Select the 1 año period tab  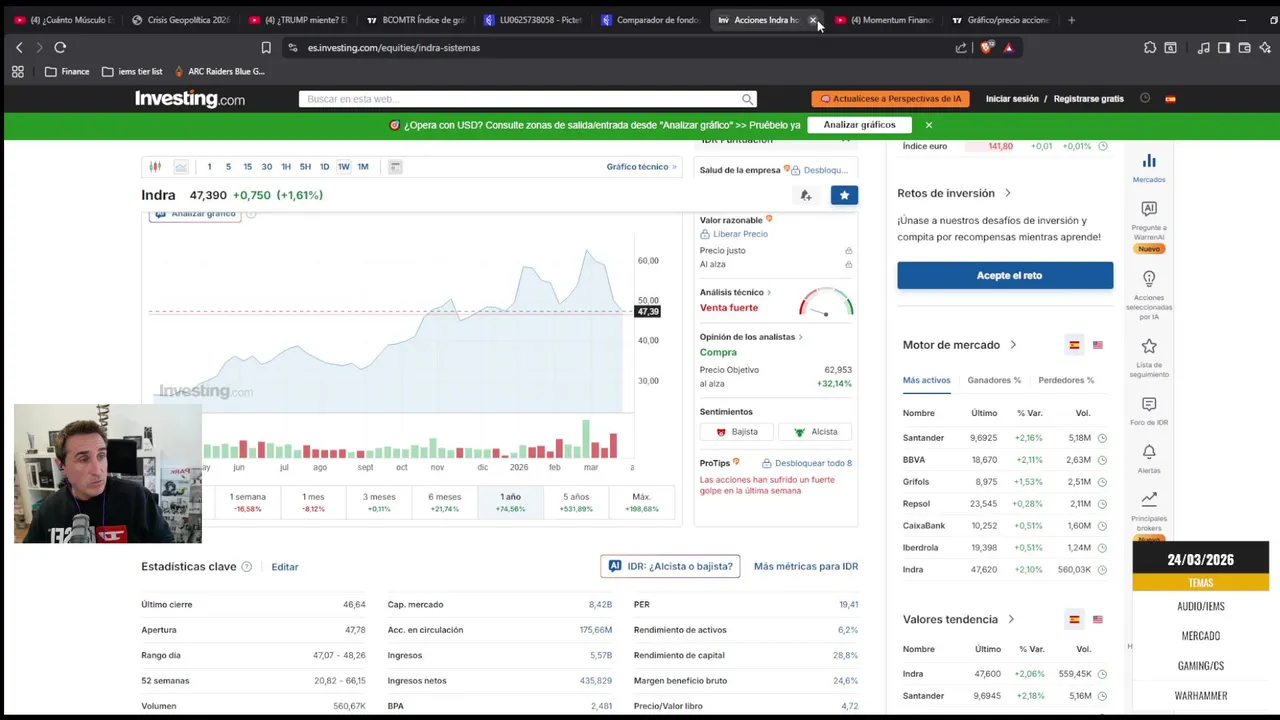(x=510, y=502)
